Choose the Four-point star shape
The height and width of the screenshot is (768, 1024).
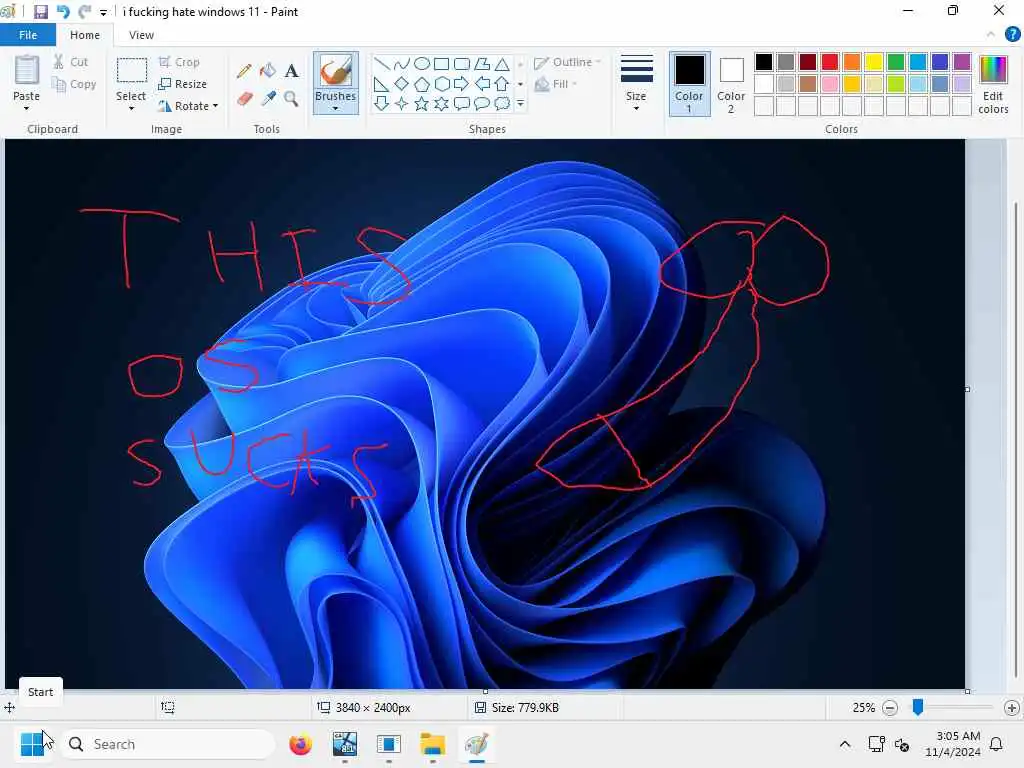pyautogui.click(x=402, y=103)
